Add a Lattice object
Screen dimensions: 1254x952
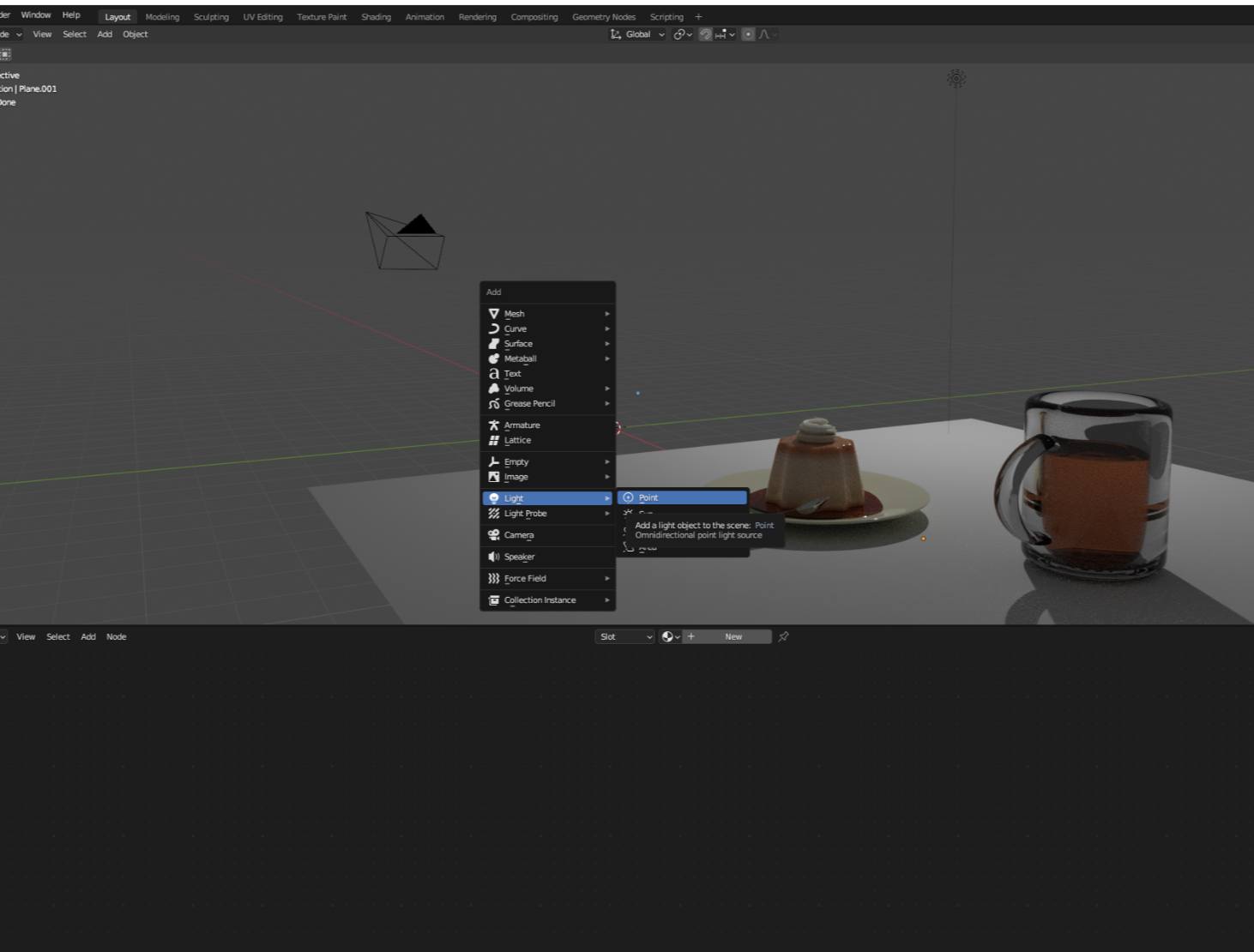(547, 440)
